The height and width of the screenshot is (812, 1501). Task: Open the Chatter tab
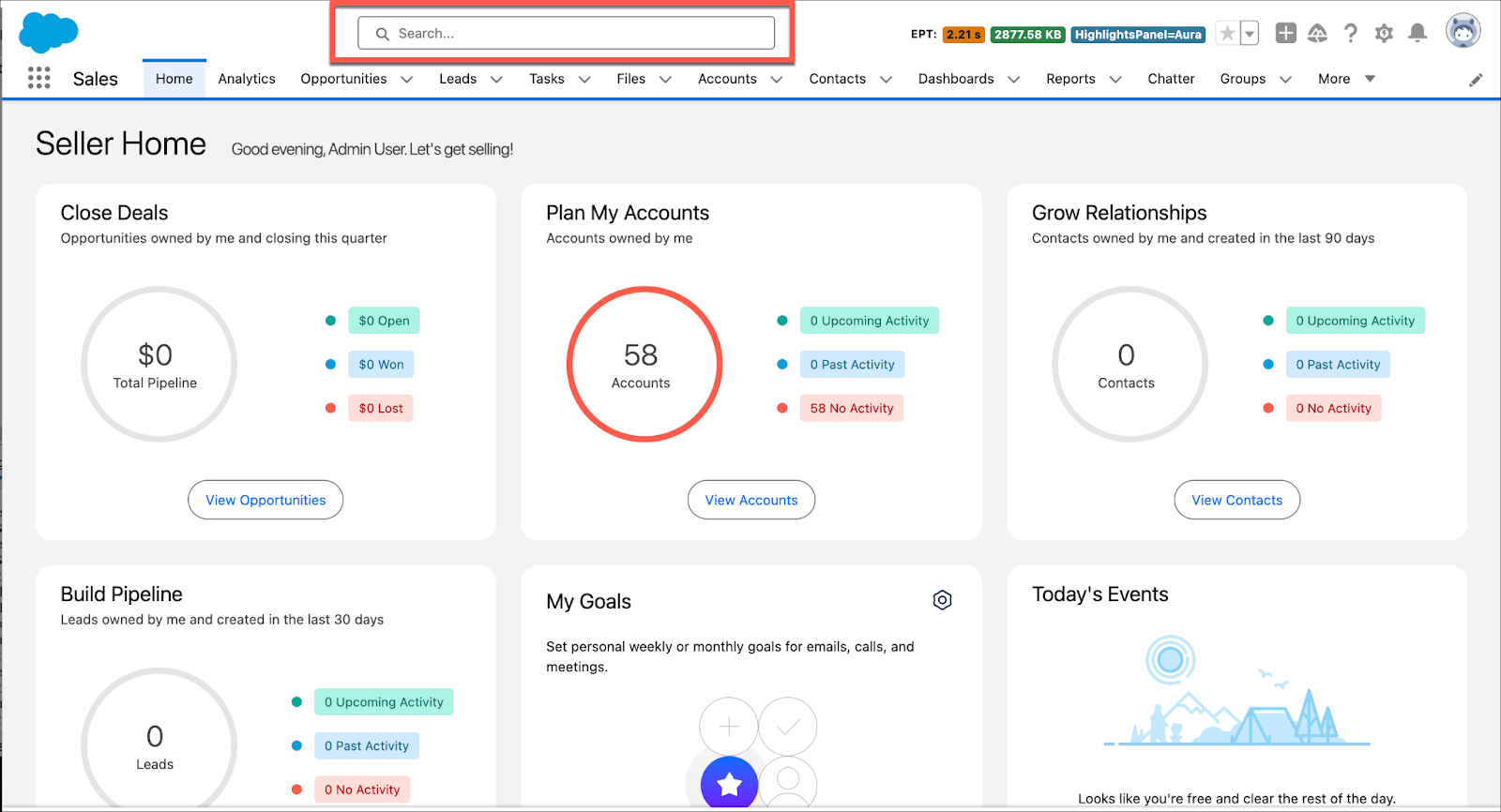(x=1171, y=79)
